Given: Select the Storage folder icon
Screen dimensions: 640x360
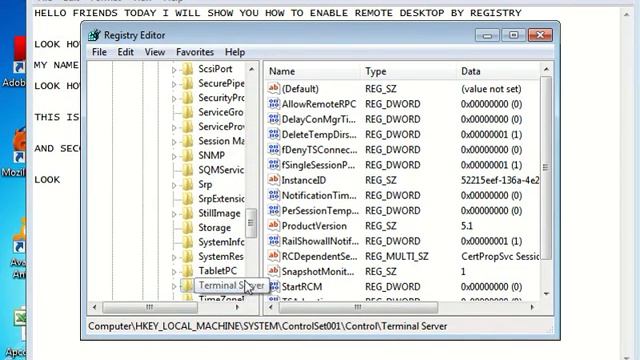Looking at the screenshot, I should pos(187,228).
